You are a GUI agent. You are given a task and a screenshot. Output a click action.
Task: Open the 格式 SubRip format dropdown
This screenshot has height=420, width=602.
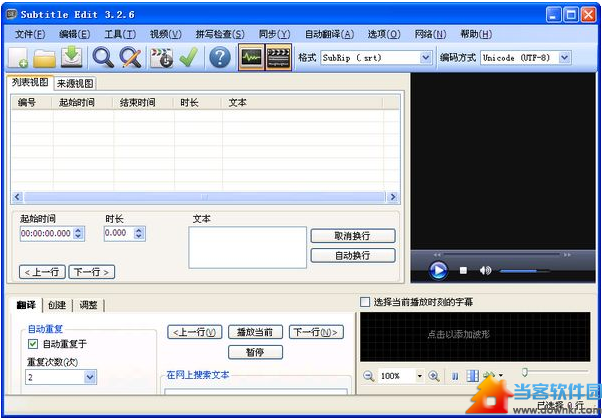tap(425, 58)
